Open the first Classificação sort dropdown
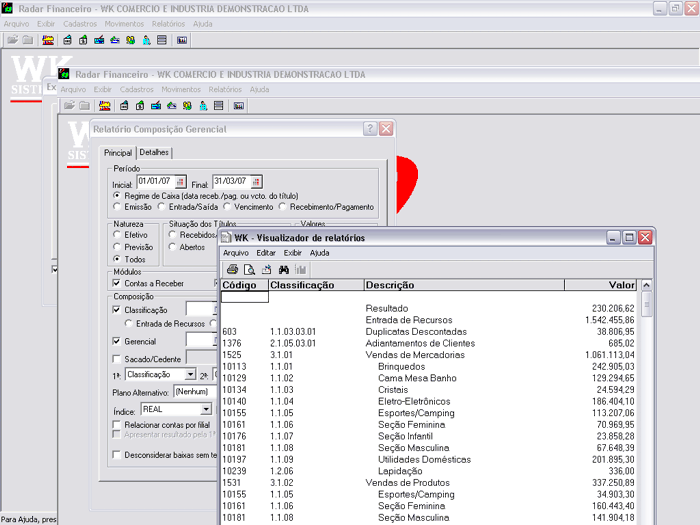The height and width of the screenshot is (525, 700). 191,375
